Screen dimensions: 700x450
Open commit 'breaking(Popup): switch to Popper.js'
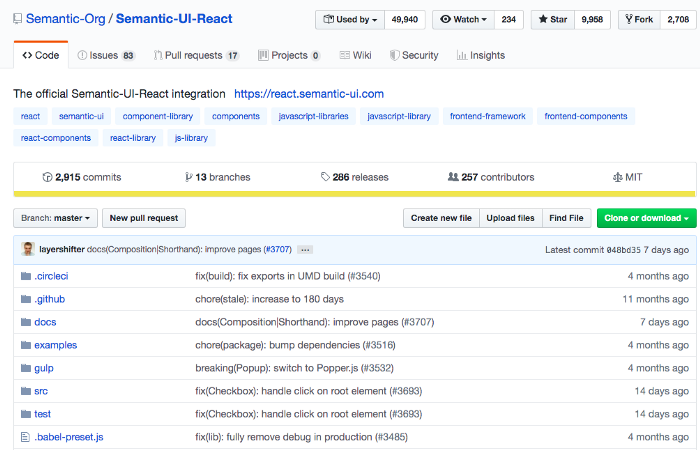pyautogui.click(x=294, y=368)
